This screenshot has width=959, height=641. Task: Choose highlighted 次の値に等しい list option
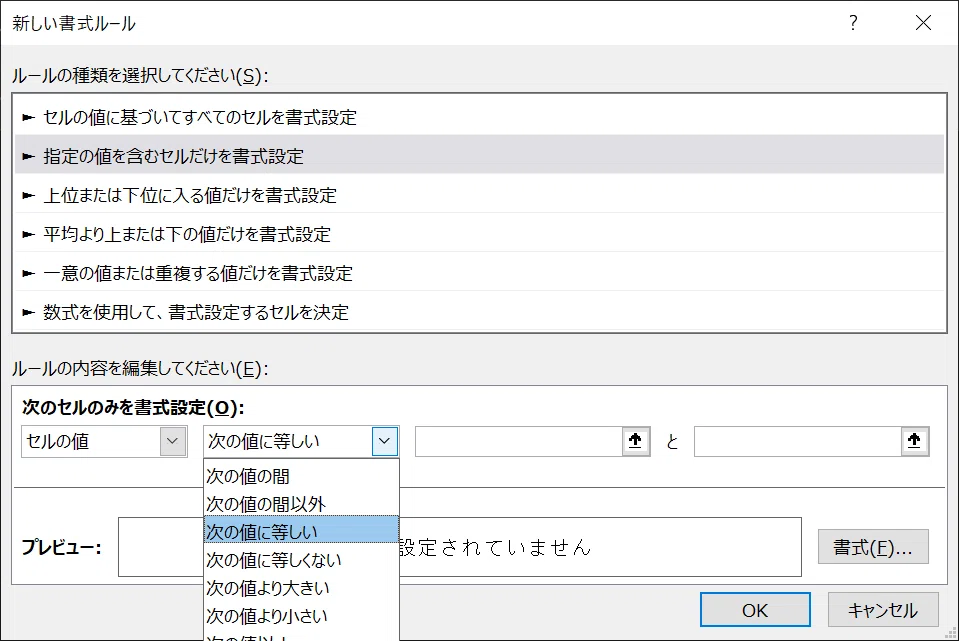point(301,532)
